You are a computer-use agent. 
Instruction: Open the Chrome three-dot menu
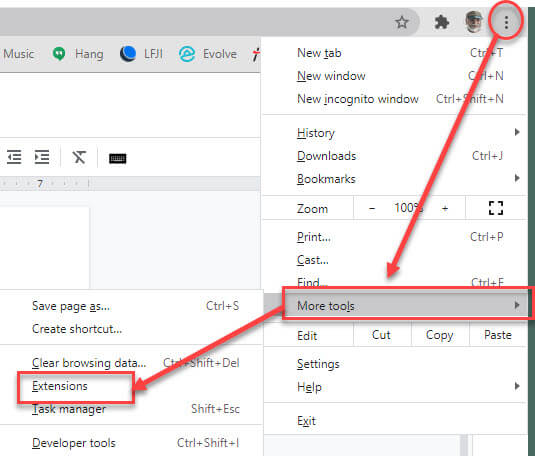tap(506, 23)
